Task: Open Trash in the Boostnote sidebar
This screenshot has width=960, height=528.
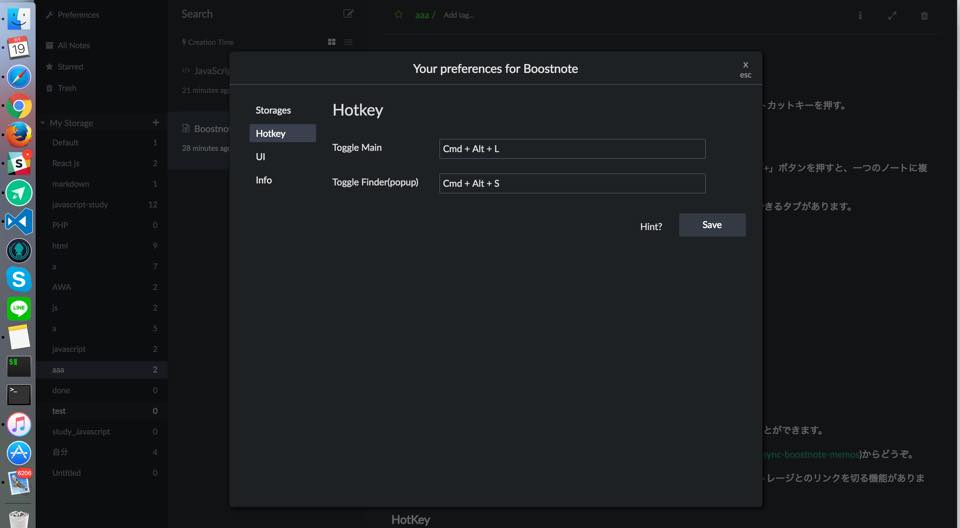Action: (x=62, y=88)
